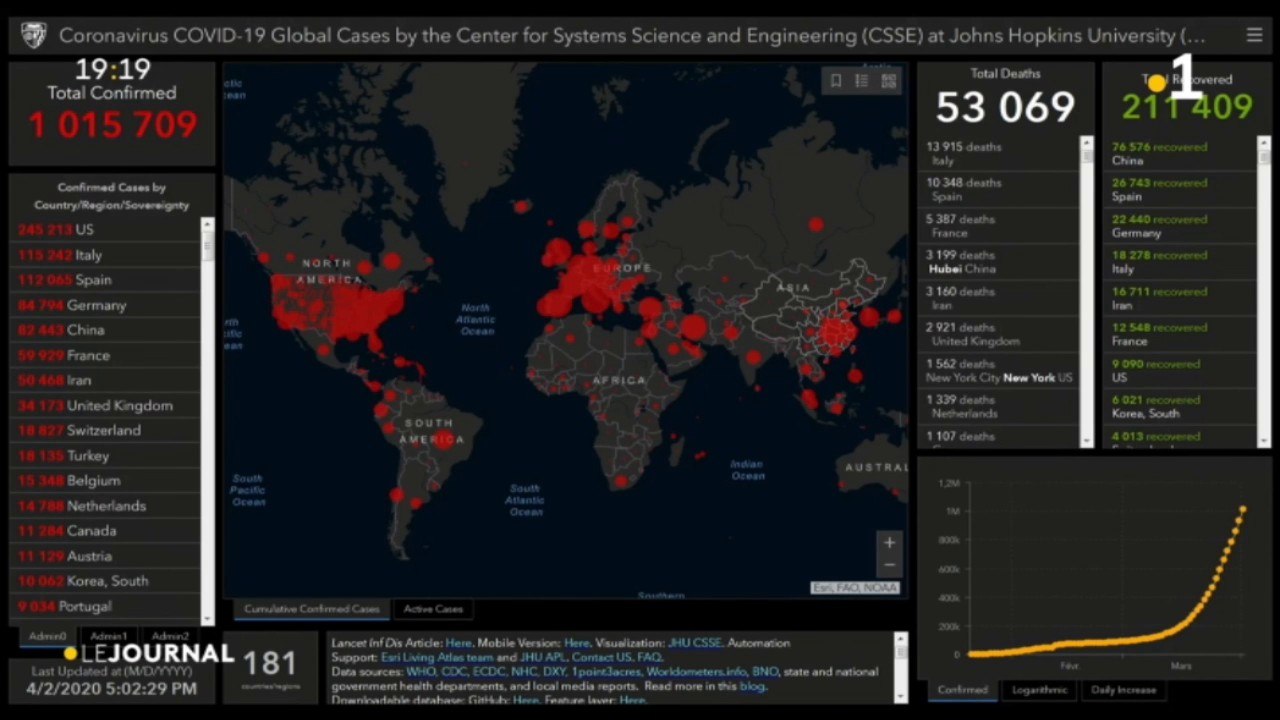Open the hamburger menu in the title bar
The height and width of the screenshot is (720, 1280).
(1254, 35)
